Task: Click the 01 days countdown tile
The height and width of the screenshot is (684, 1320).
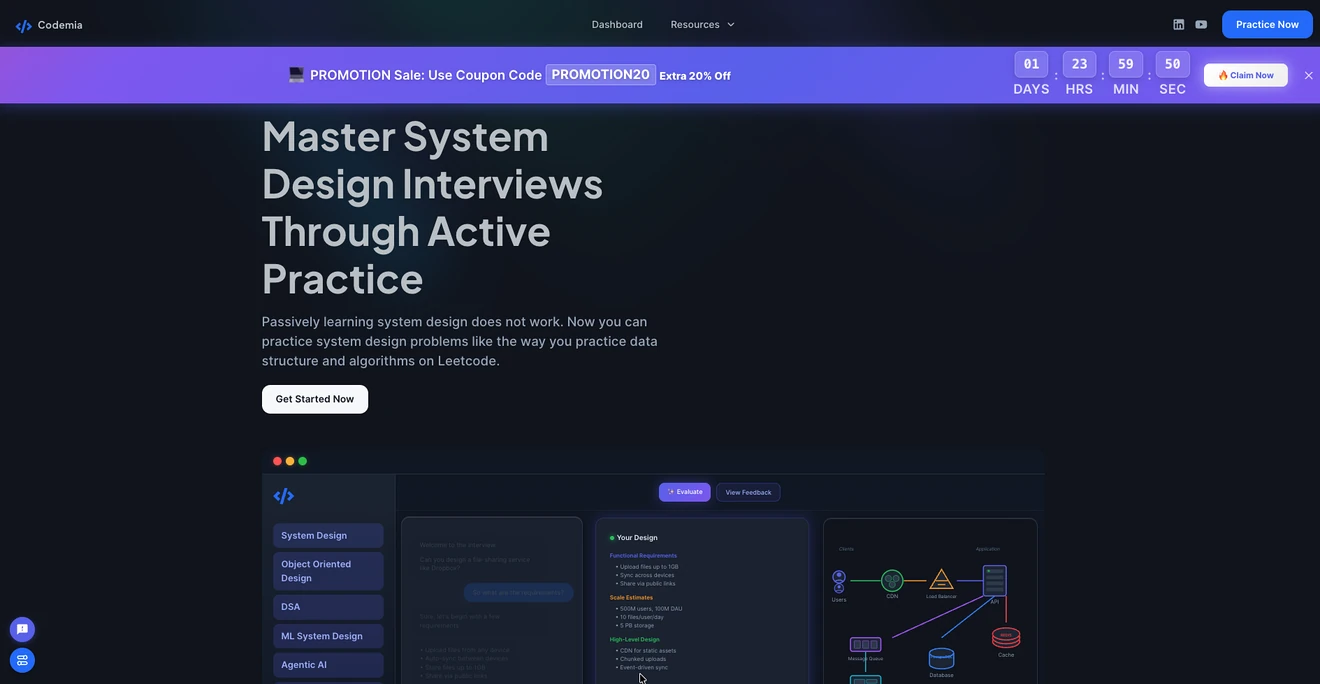Action: point(1031,64)
